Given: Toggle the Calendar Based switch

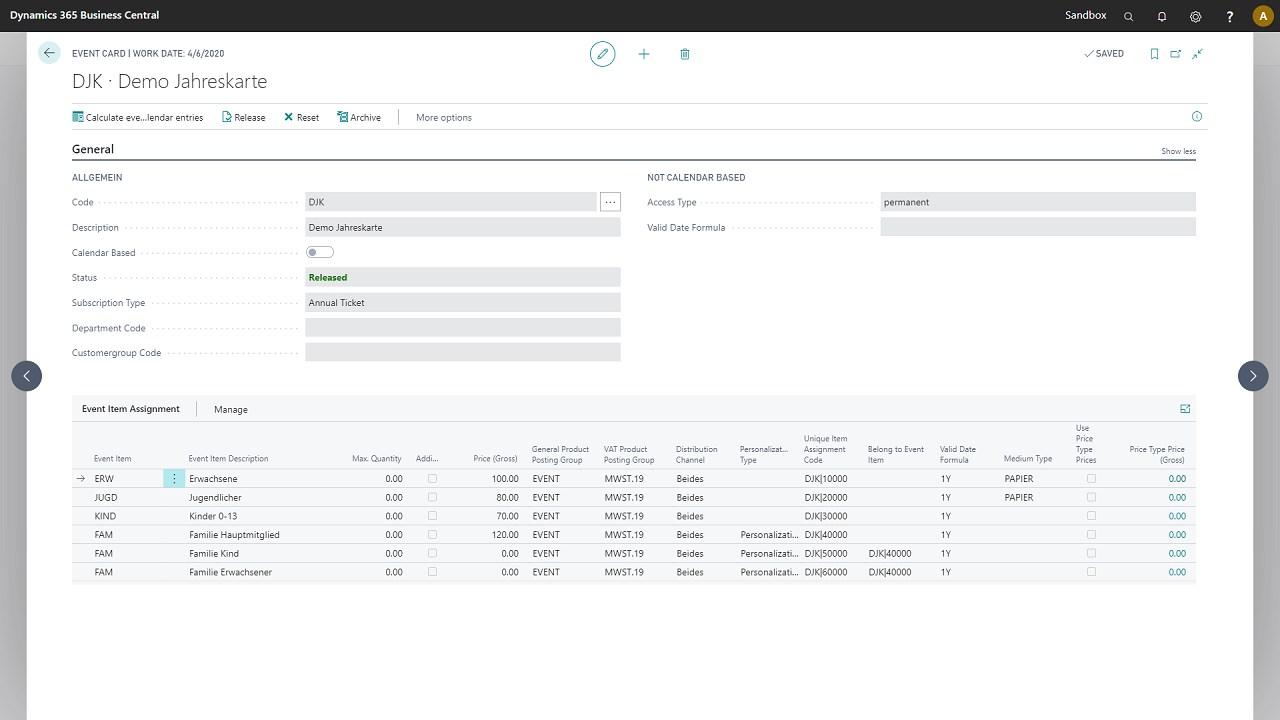Looking at the screenshot, I should point(320,253).
